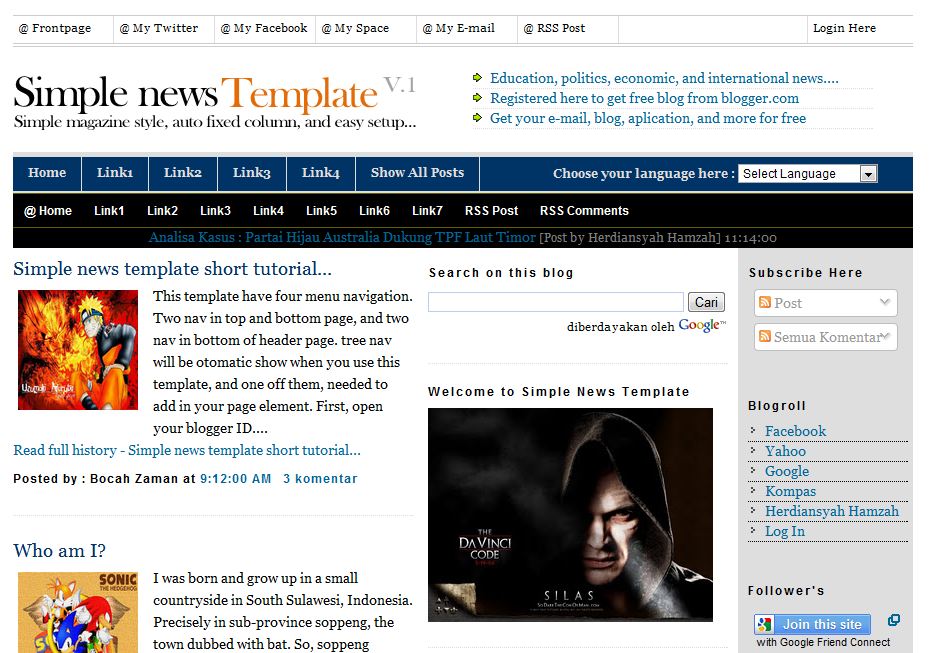Expand the Post subscription dropdown
The image size is (931, 653).
pos(884,302)
